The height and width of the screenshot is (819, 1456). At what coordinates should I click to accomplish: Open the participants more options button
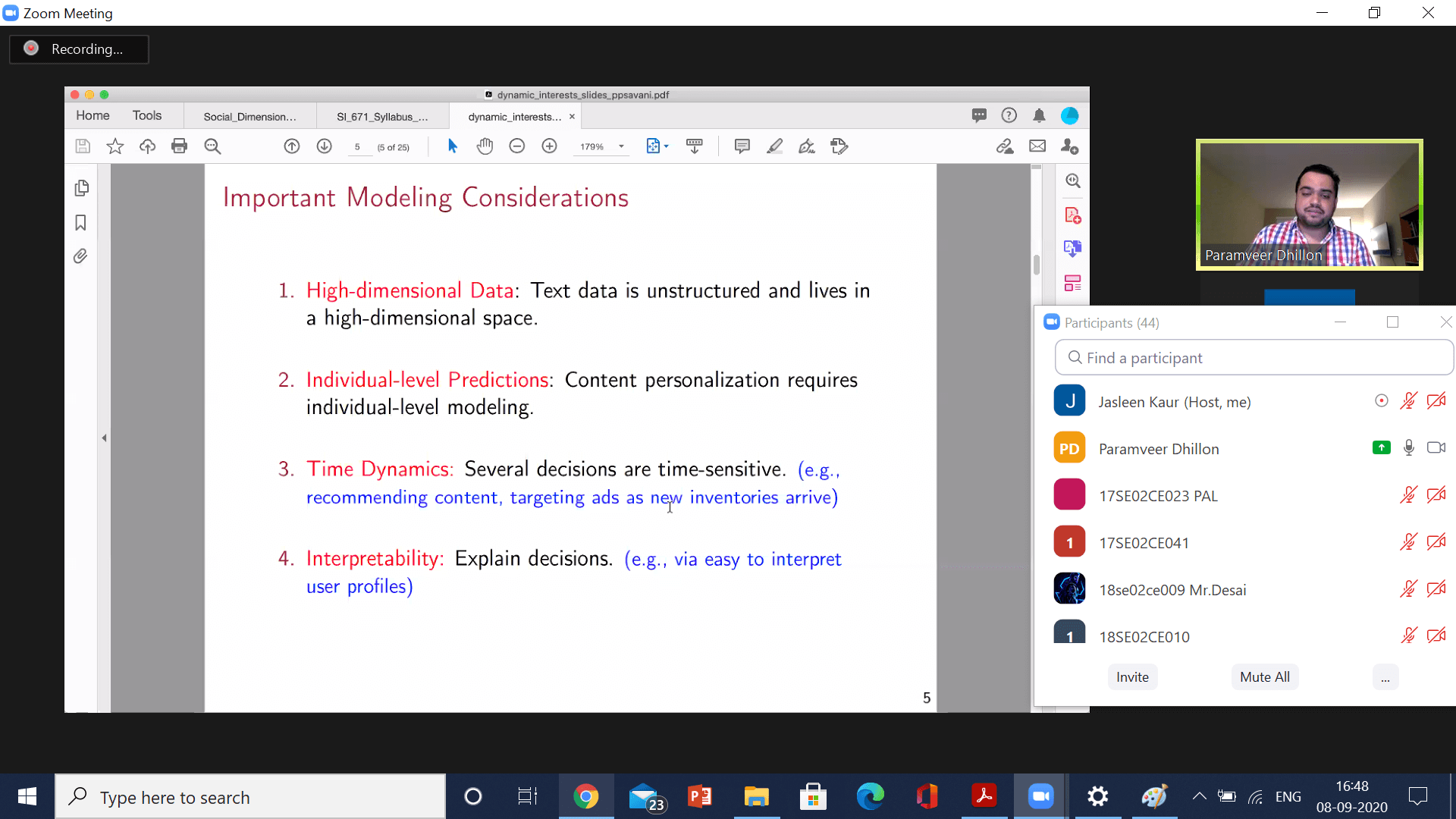click(1385, 676)
